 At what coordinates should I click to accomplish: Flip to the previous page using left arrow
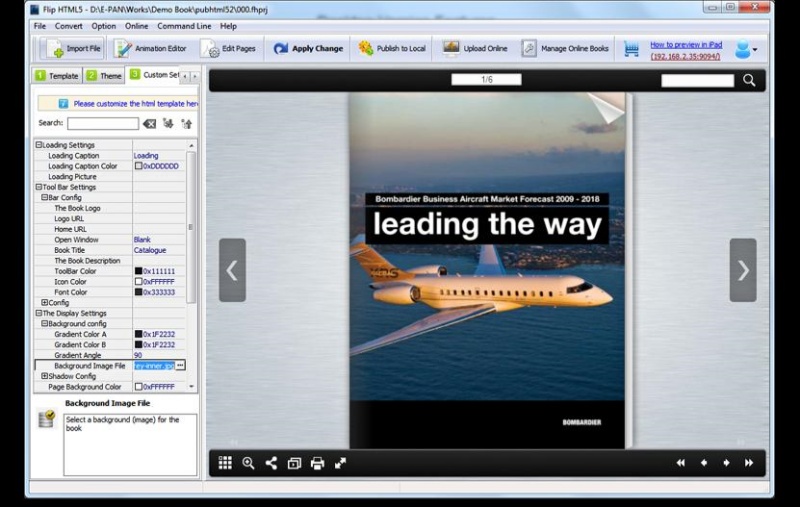pyautogui.click(x=232, y=270)
